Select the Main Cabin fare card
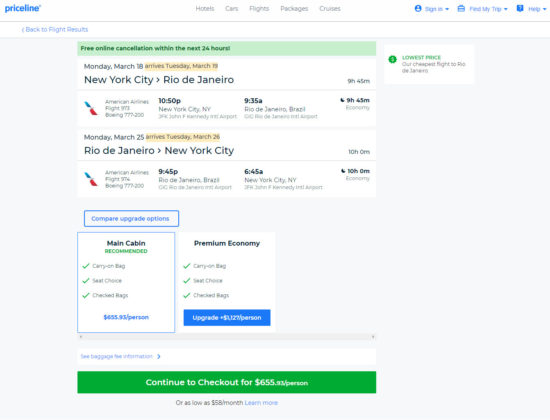Image resolution: width=550 pixels, height=420 pixels. click(126, 282)
